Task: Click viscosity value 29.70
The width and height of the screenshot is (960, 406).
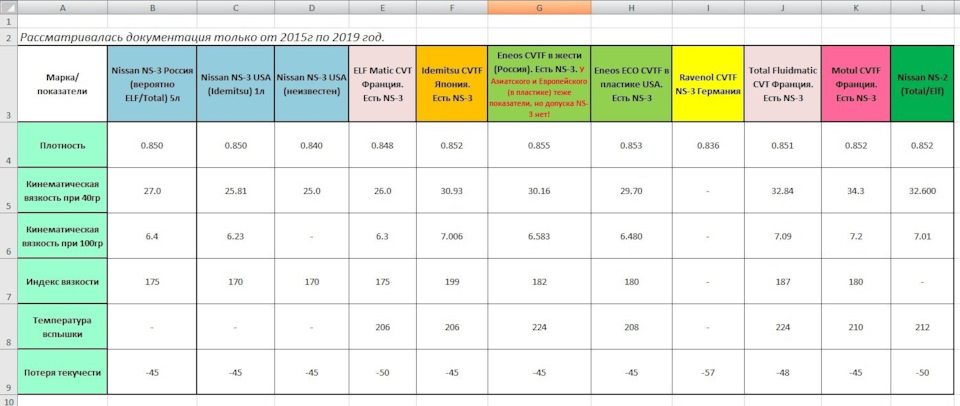Action: pyautogui.click(x=631, y=190)
